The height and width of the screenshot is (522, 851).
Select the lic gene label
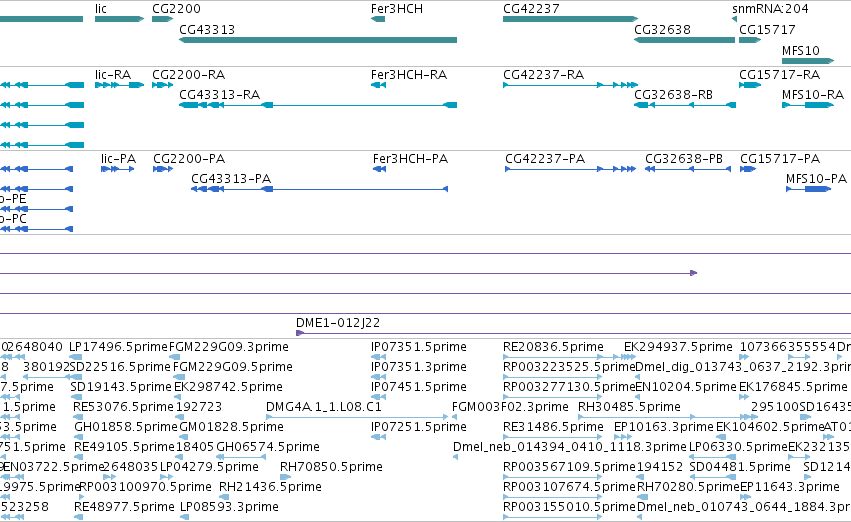point(101,9)
